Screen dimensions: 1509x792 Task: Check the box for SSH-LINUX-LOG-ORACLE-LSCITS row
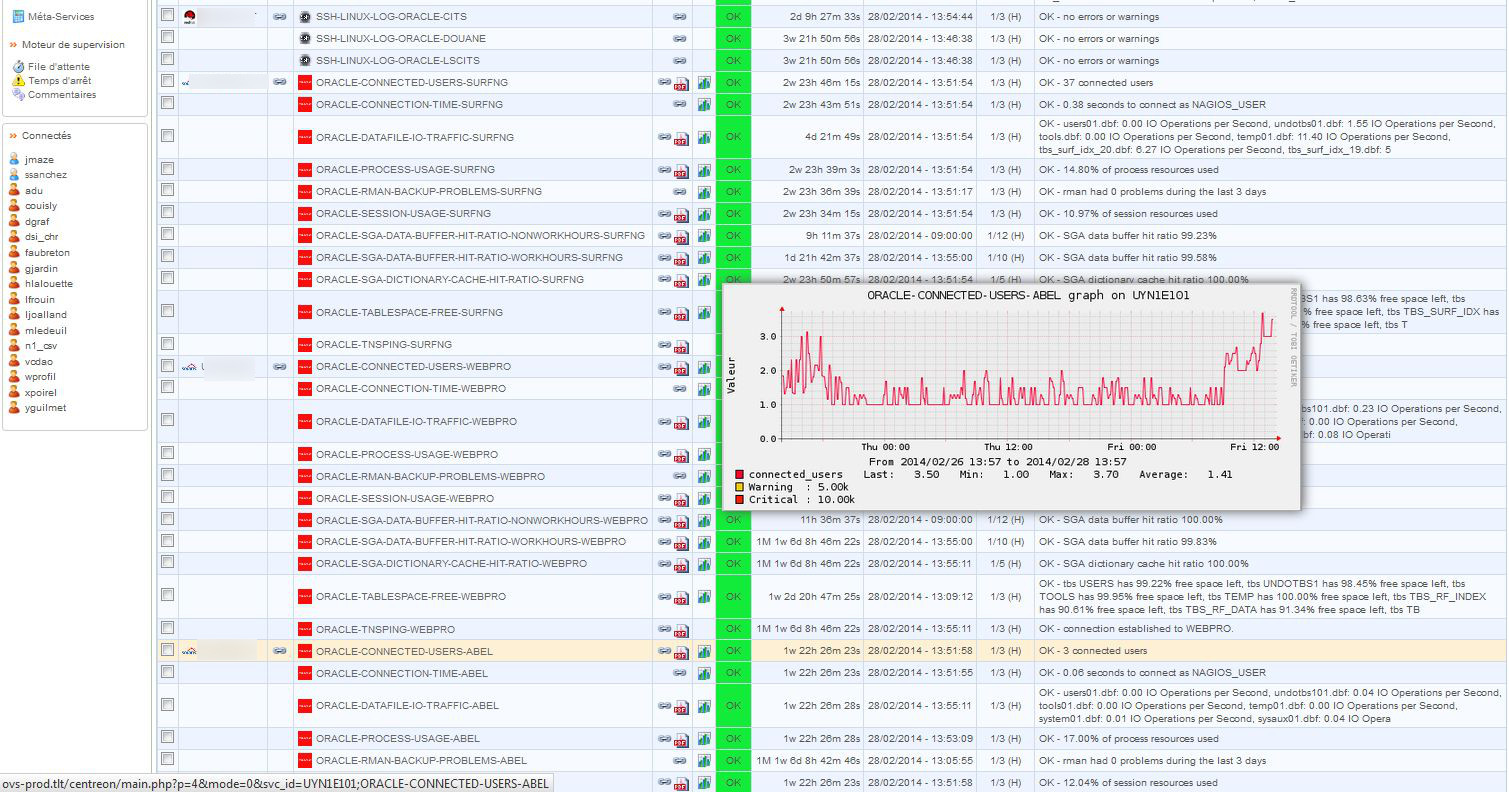tap(167, 60)
